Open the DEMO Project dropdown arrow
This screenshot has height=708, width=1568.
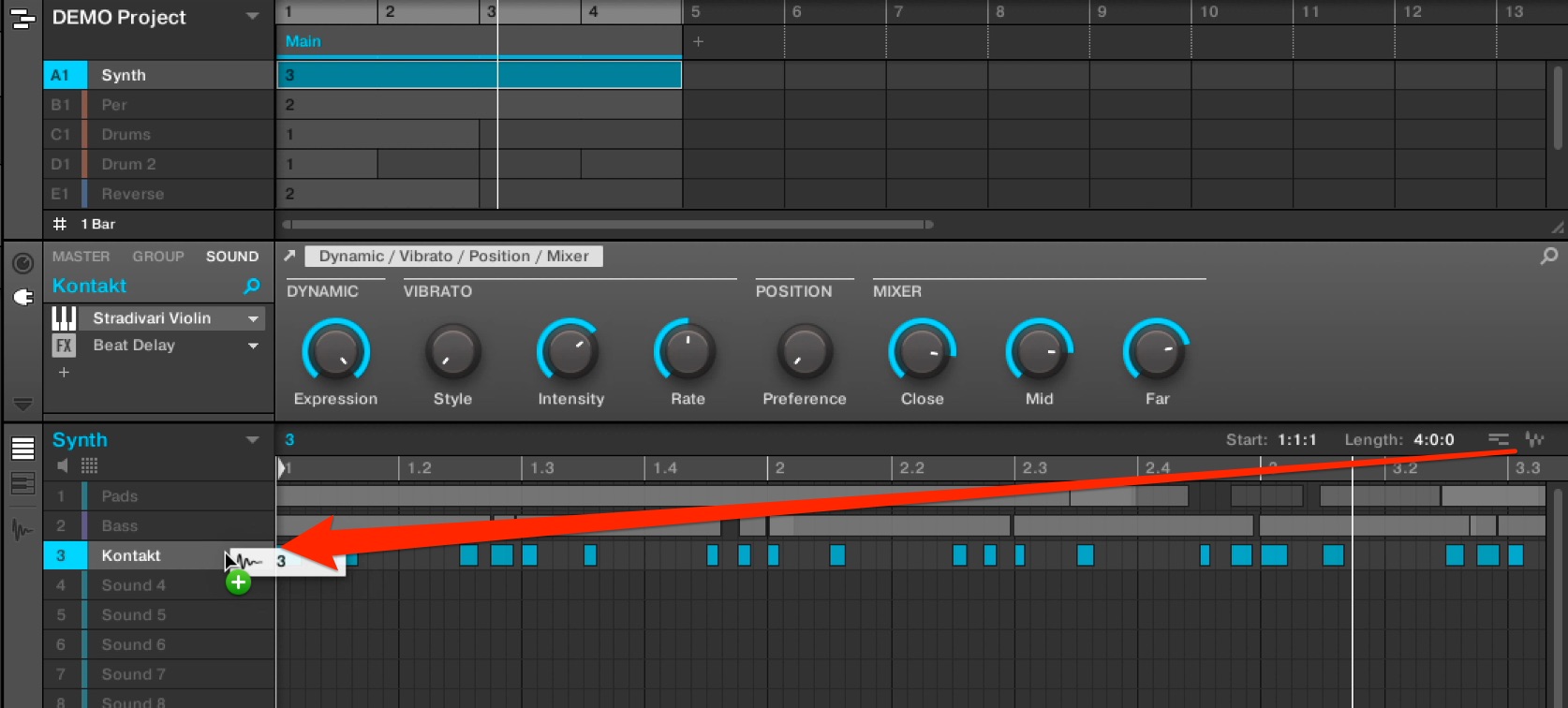(252, 17)
